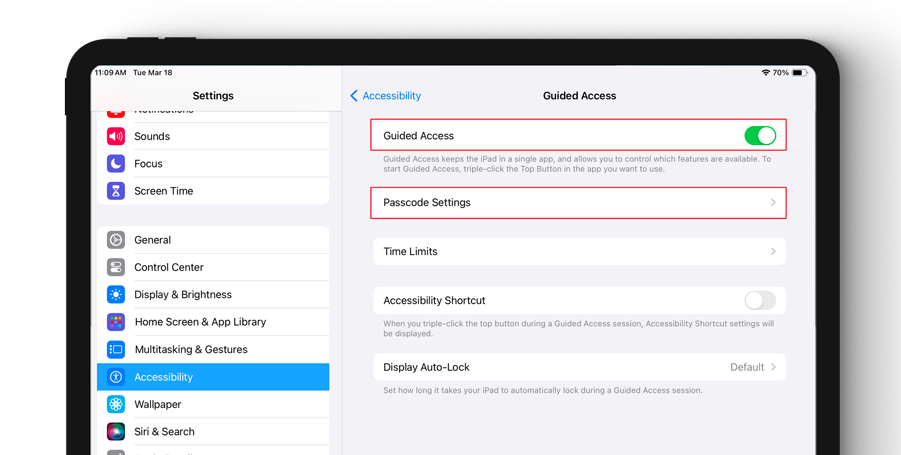This screenshot has height=455, width=901.
Task: Click the 'When you triple-click' description text
Action: [579, 328]
